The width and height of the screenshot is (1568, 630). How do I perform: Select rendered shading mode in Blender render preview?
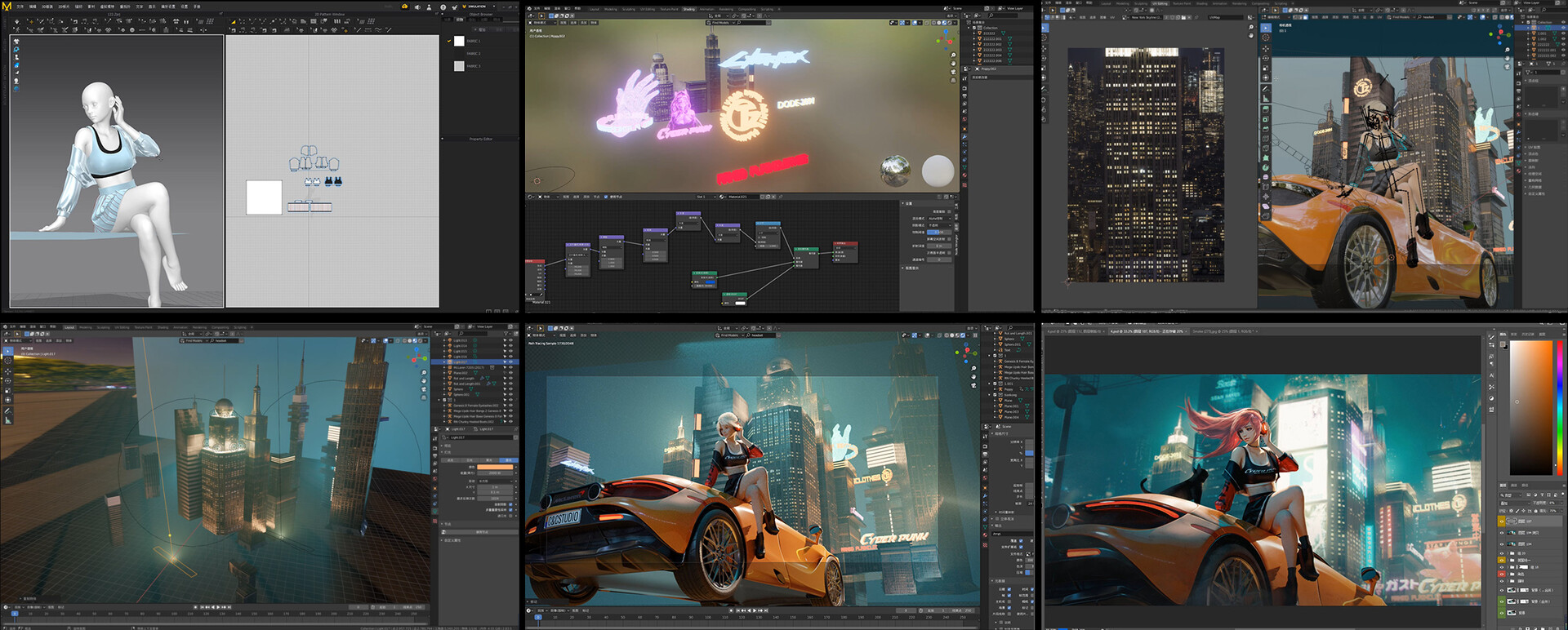point(963,335)
